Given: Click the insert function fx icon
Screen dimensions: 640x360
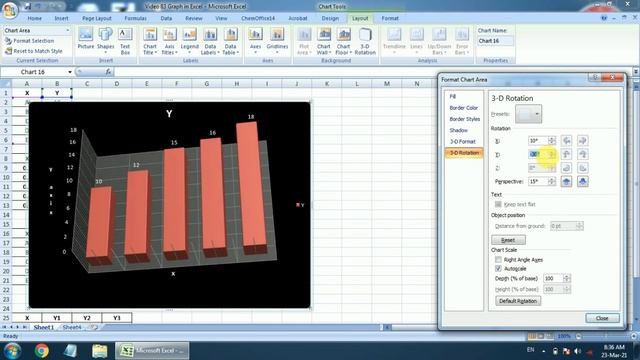Looking at the screenshot, I should click(x=108, y=72).
